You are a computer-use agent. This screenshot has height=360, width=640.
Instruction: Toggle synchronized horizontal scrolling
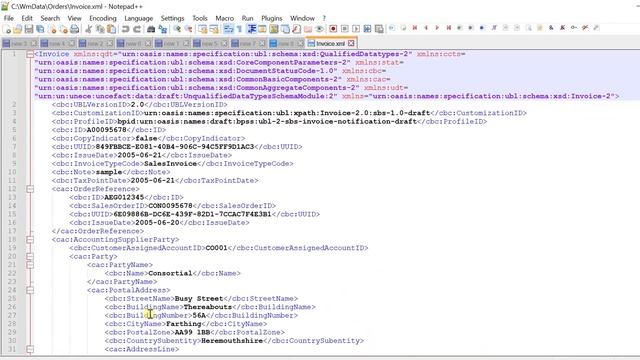click(214, 29)
